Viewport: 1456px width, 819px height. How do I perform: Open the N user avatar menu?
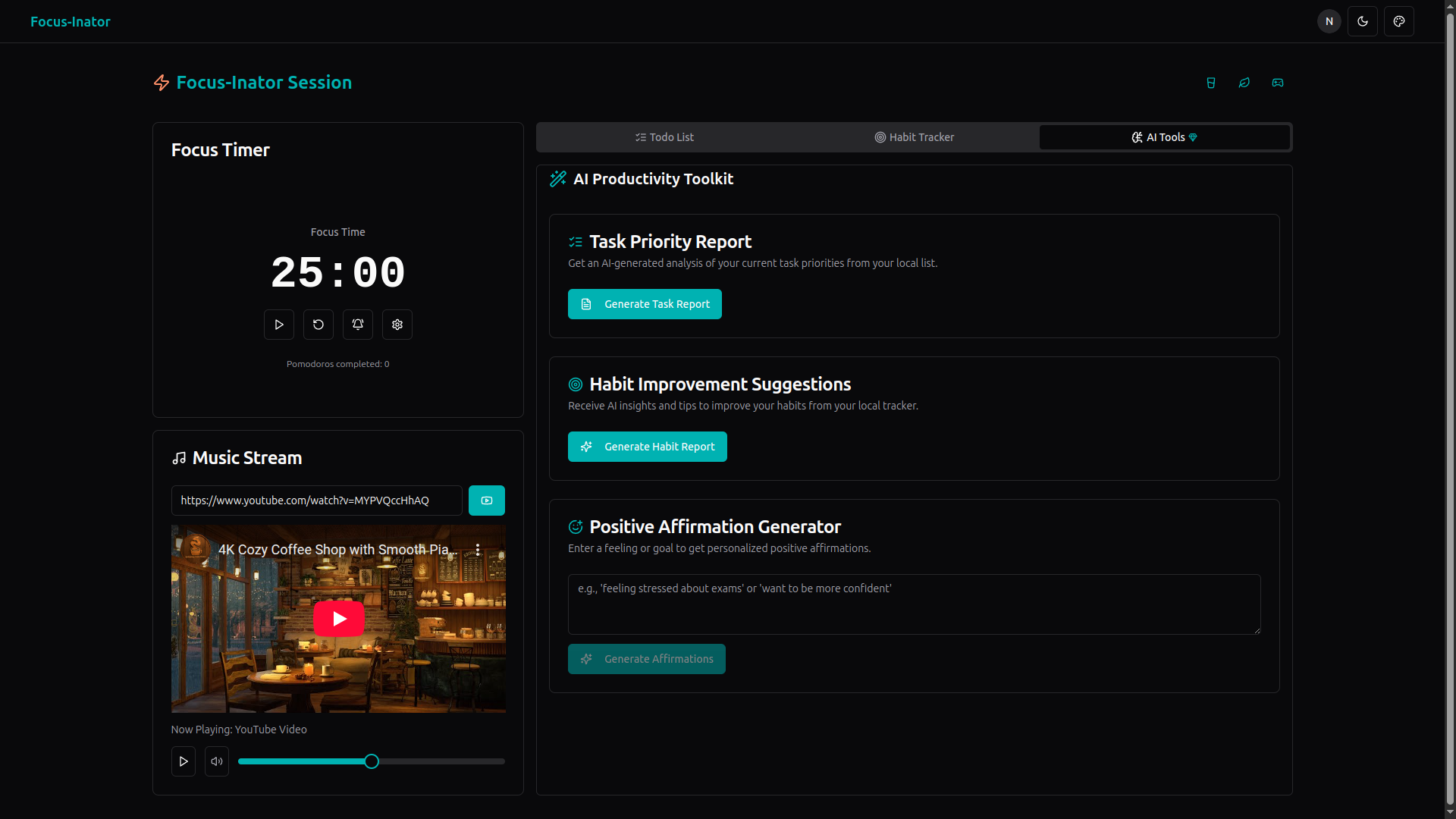pyautogui.click(x=1329, y=21)
